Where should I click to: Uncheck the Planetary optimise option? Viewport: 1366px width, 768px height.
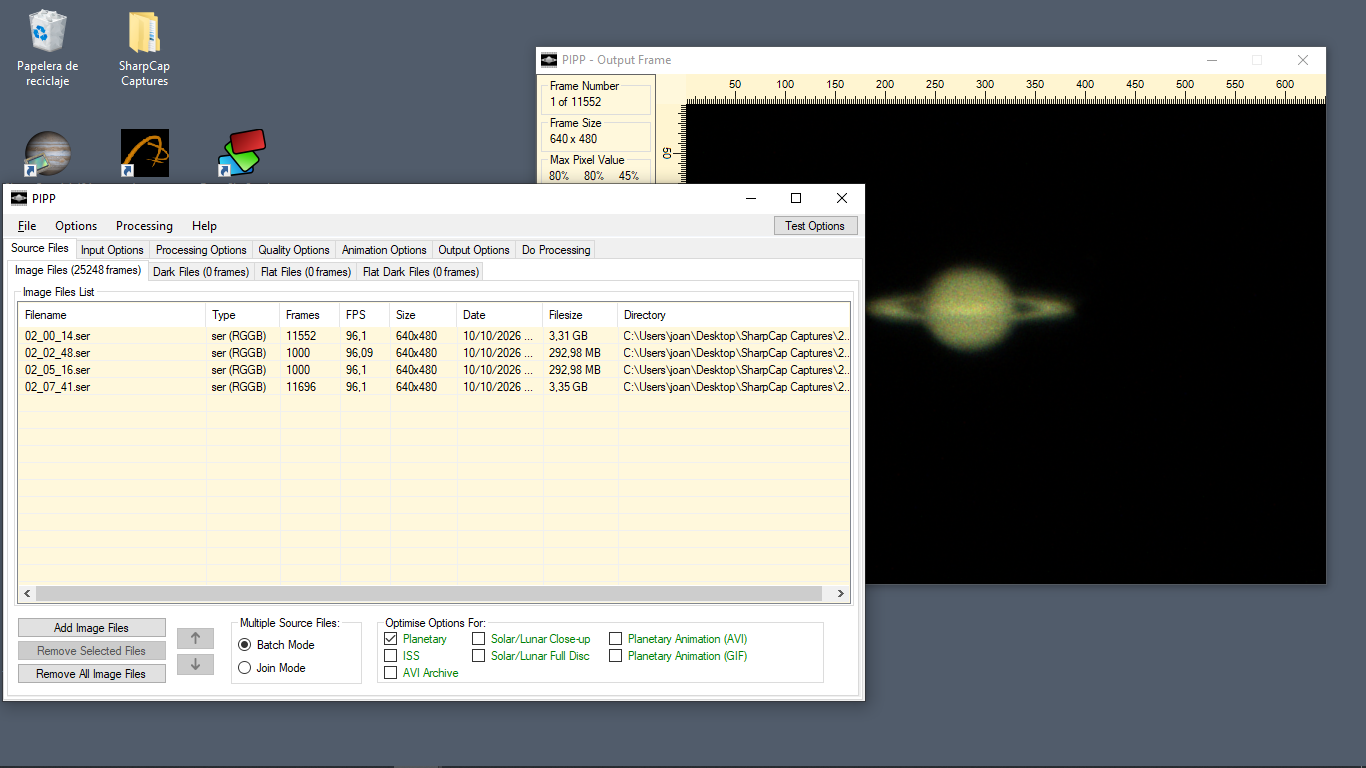[x=391, y=639]
